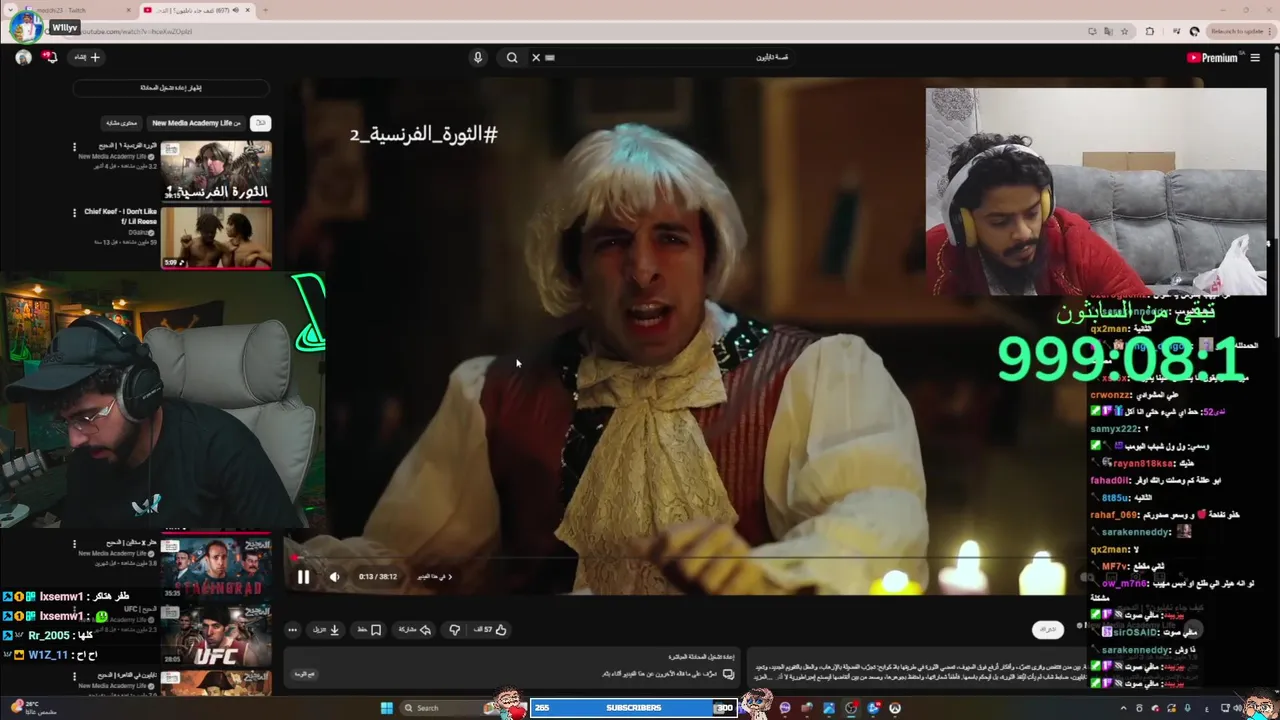Click the open panel button in chat replay box

pyautogui.click(x=304, y=674)
